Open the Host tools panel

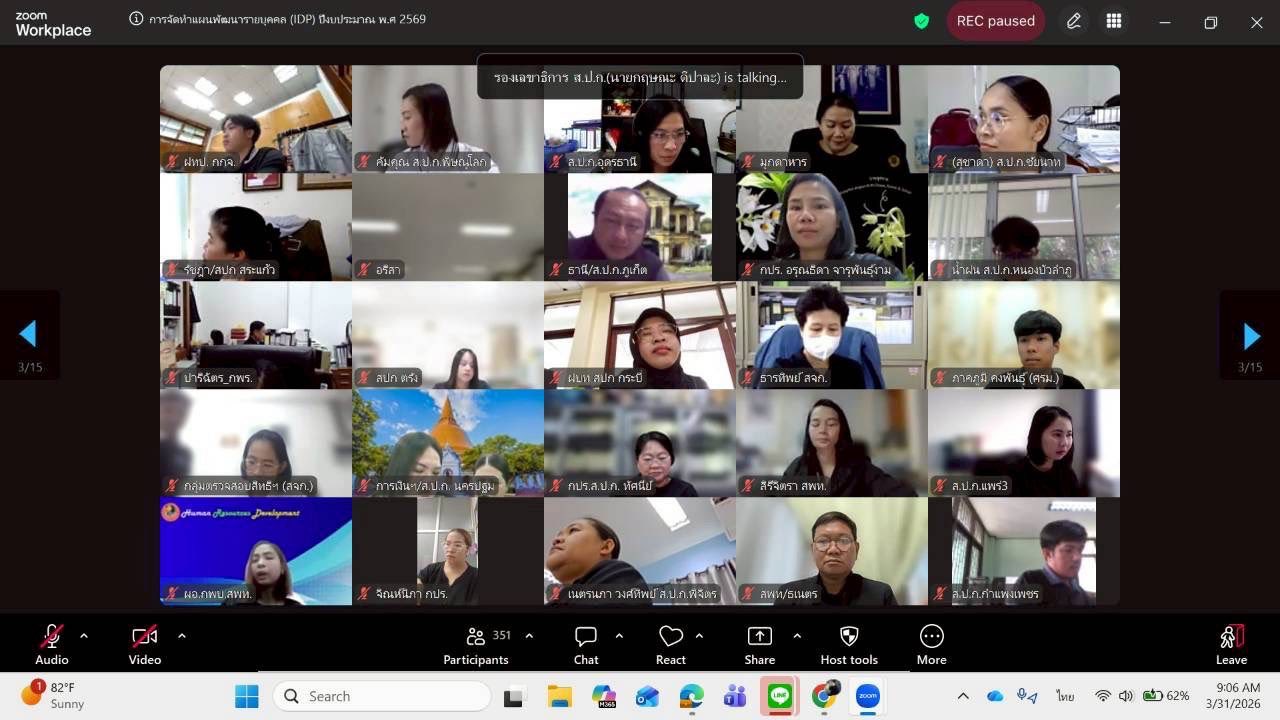[x=848, y=643]
